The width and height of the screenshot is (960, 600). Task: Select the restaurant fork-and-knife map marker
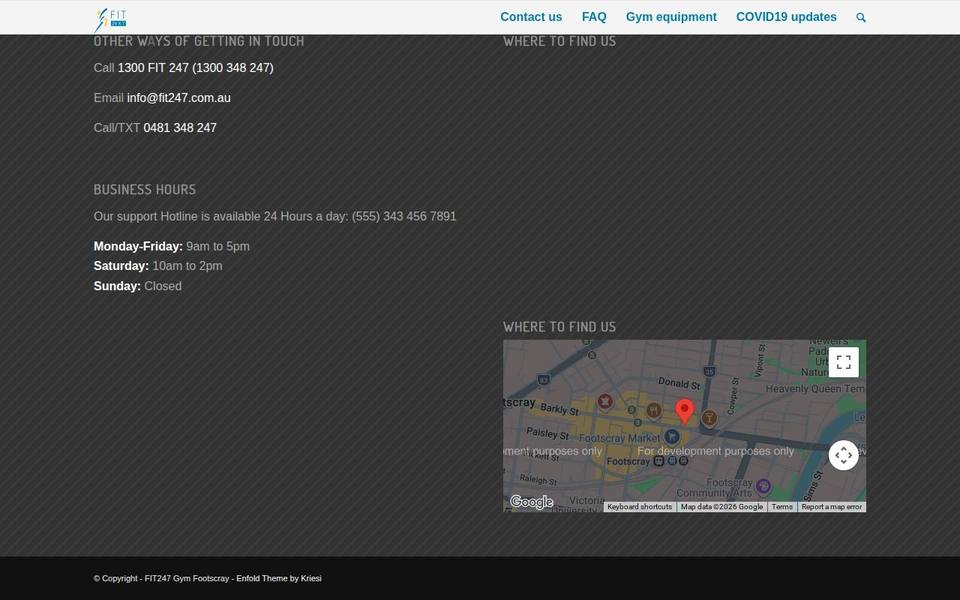pos(654,410)
